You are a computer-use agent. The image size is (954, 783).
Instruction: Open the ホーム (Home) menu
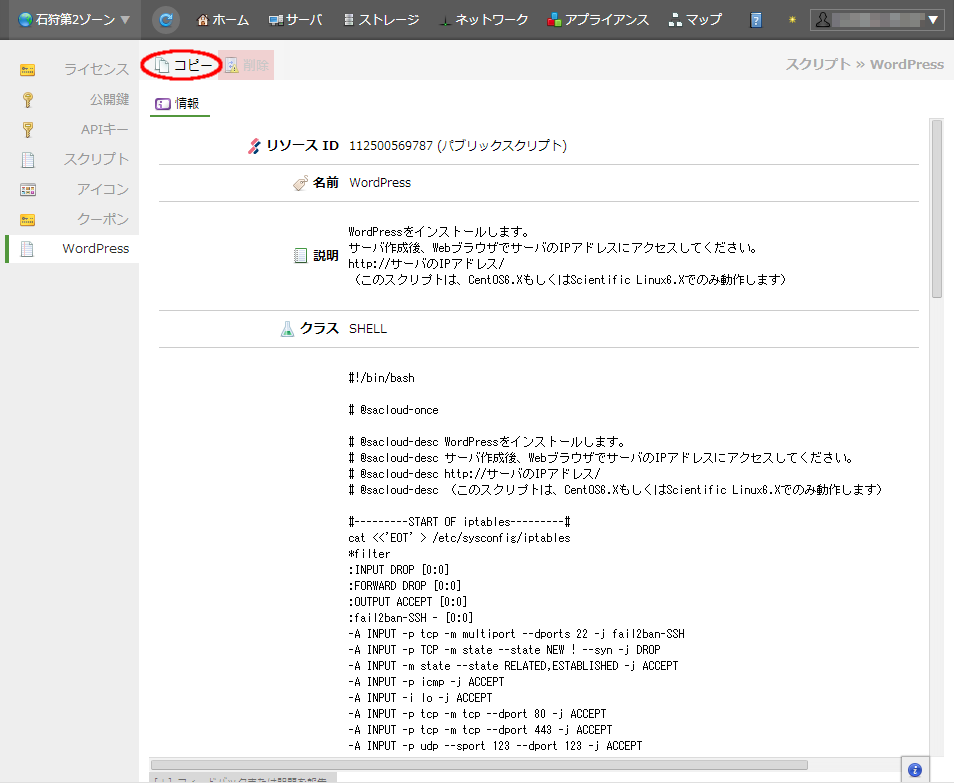[x=223, y=20]
